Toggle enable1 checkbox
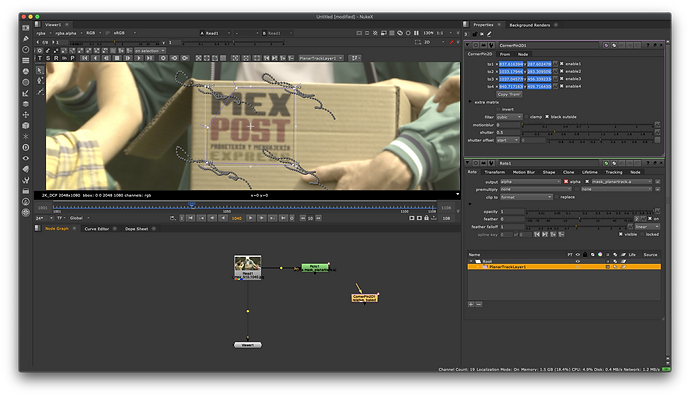The height and width of the screenshot is (397, 690). 562,64
